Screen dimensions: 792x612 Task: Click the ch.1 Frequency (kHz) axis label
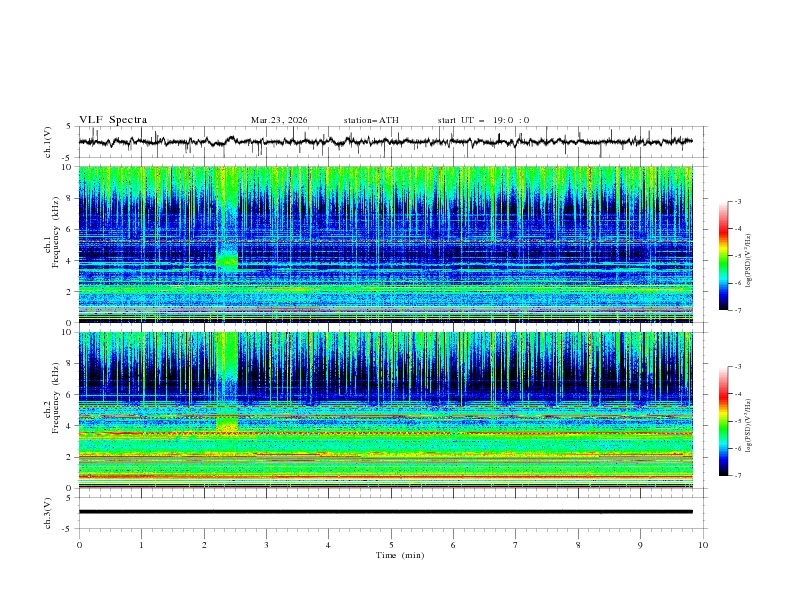[52, 233]
